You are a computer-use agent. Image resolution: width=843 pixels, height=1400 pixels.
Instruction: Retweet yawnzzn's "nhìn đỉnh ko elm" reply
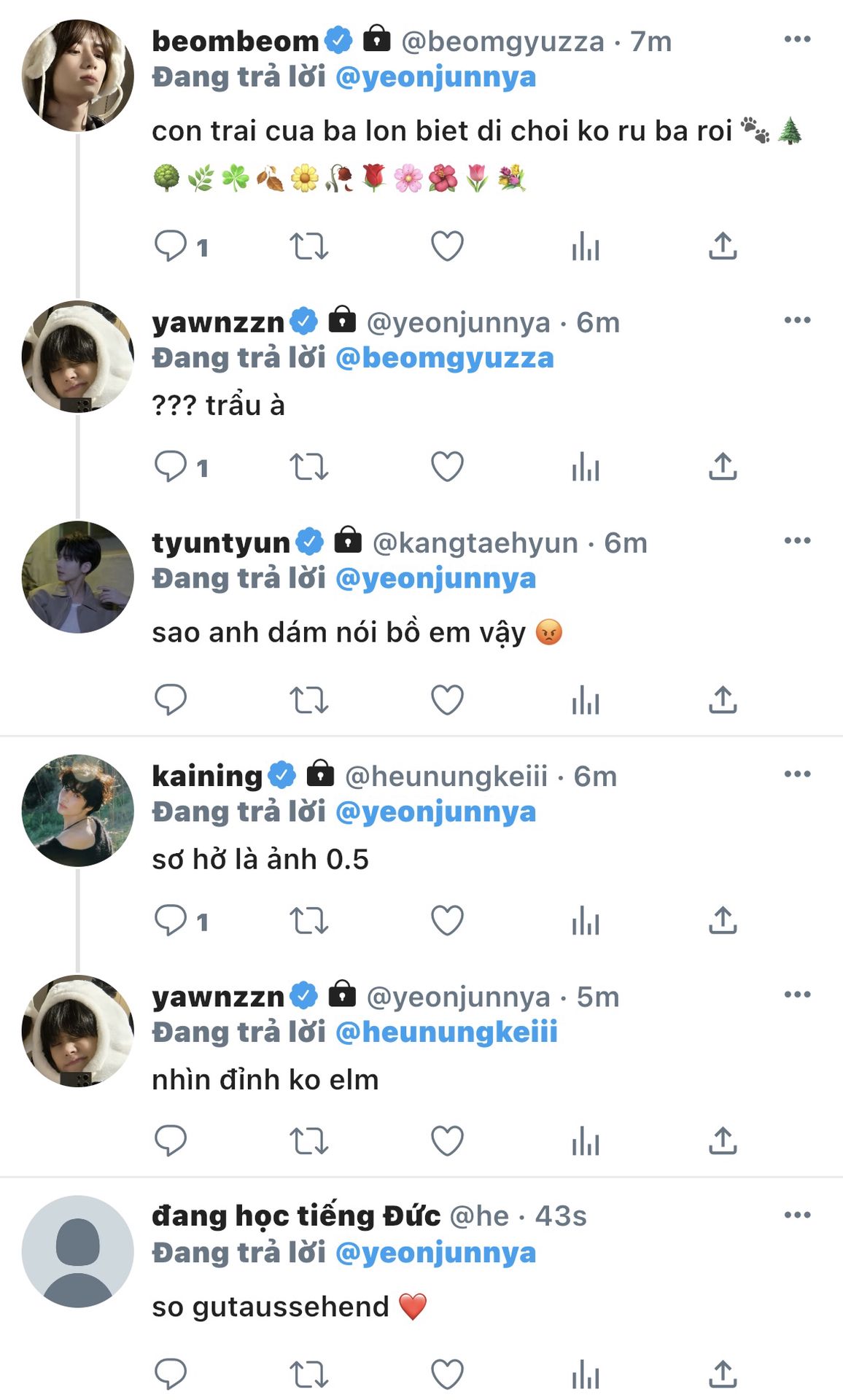[309, 1140]
